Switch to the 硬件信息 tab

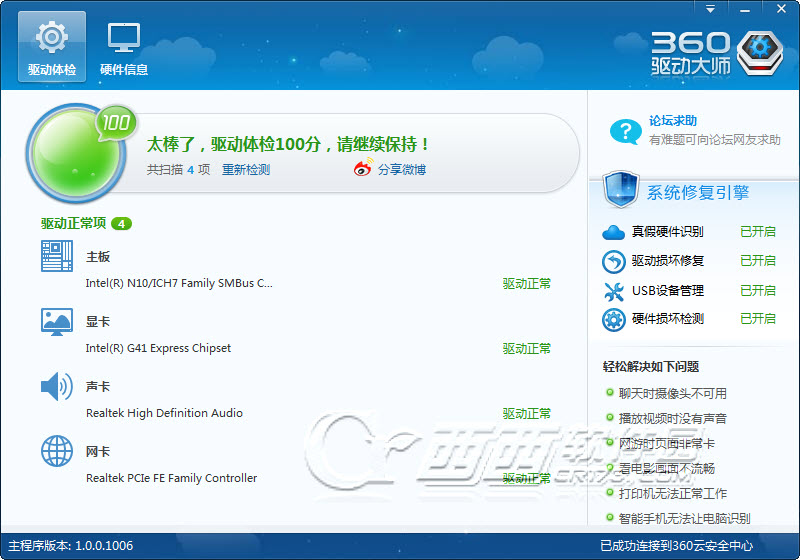tap(124, 47)
